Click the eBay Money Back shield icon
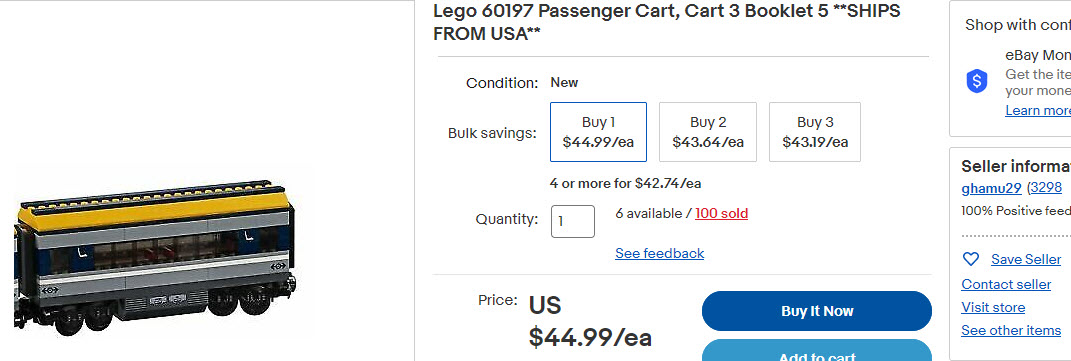This screenshot has height=361, width=1071. (x=977, y=81)
